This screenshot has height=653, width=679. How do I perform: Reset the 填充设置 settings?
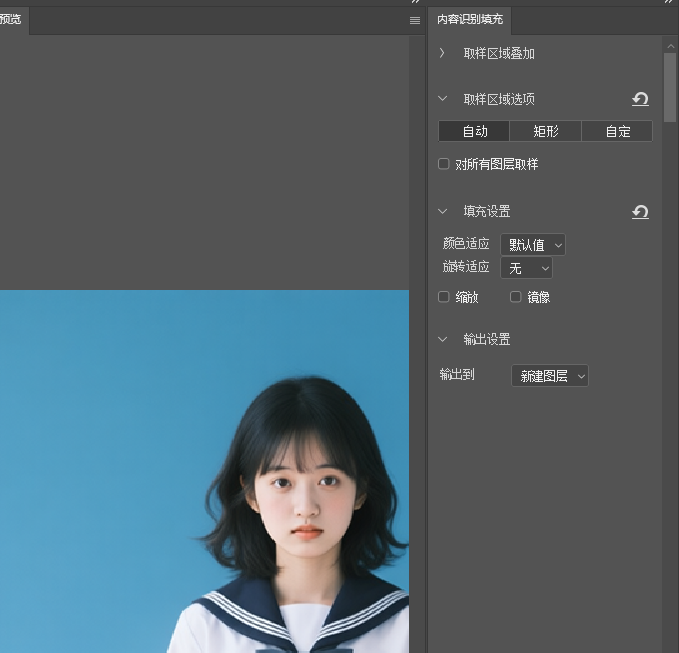pos(640,211)
